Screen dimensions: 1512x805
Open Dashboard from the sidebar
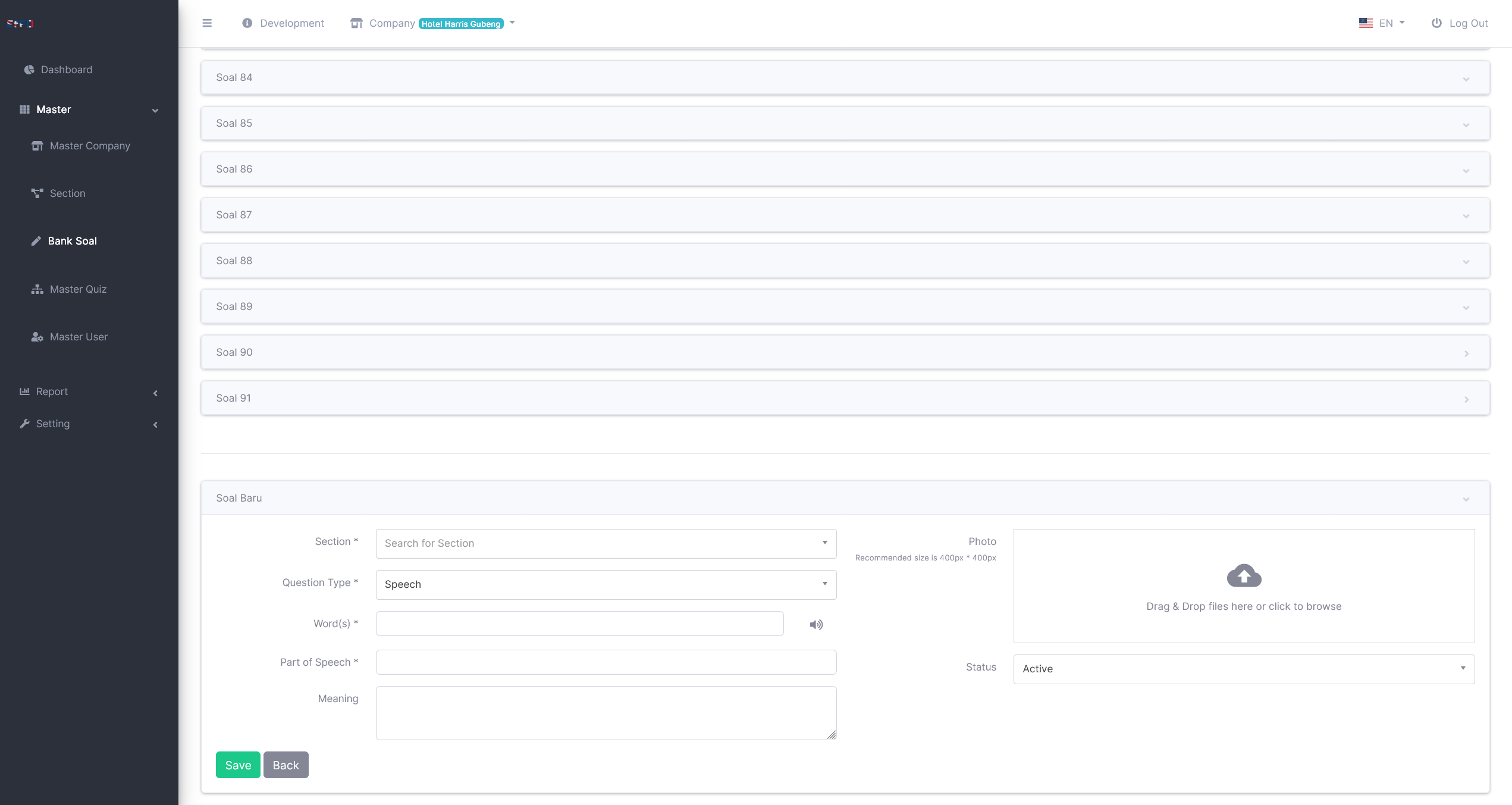(66, 70)
